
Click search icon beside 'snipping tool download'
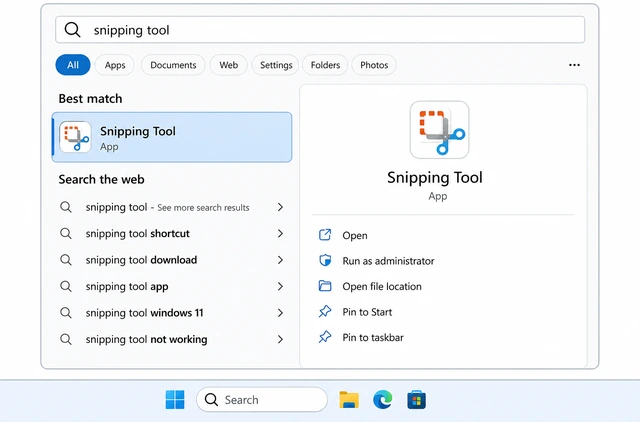click(66, 260)
